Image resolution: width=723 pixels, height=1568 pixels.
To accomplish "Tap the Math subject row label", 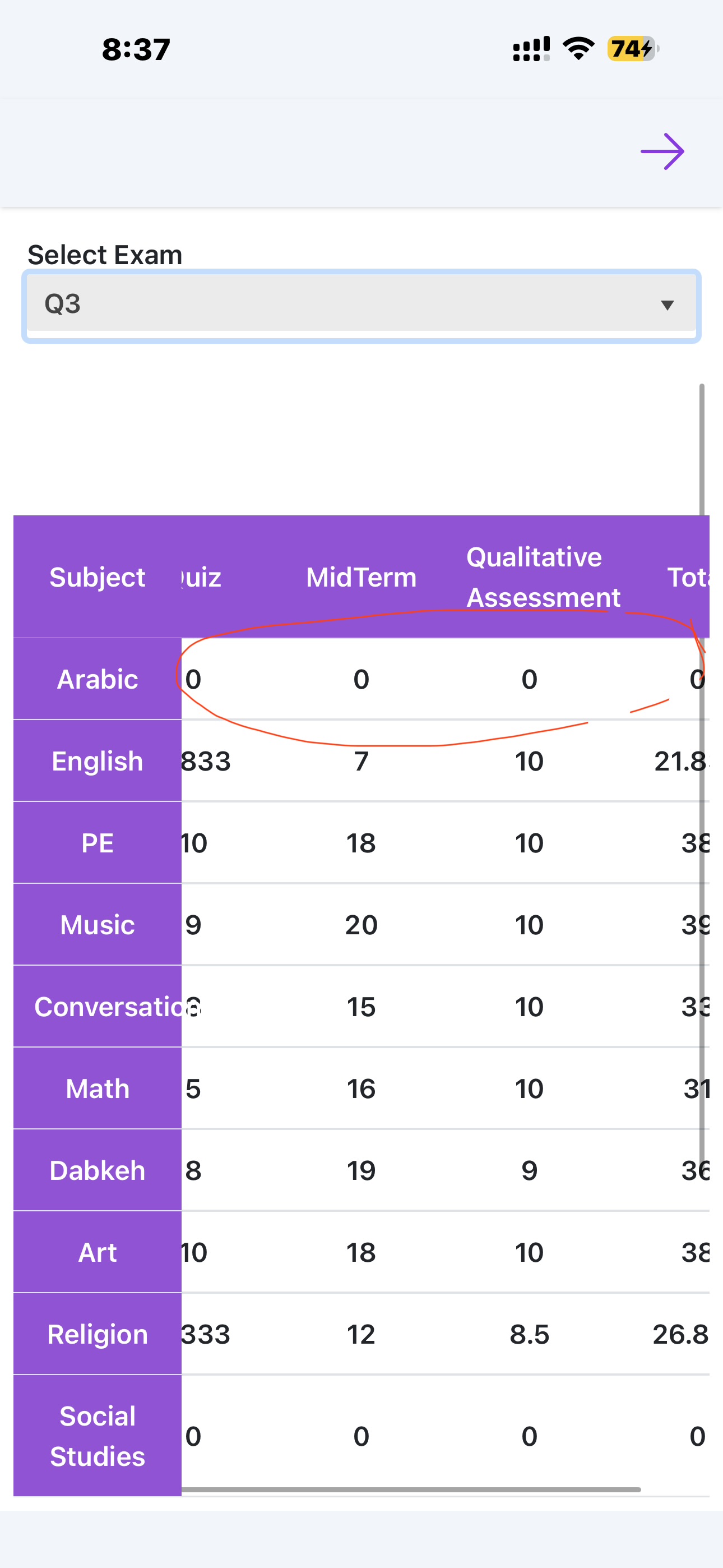I will point(98,1089).
